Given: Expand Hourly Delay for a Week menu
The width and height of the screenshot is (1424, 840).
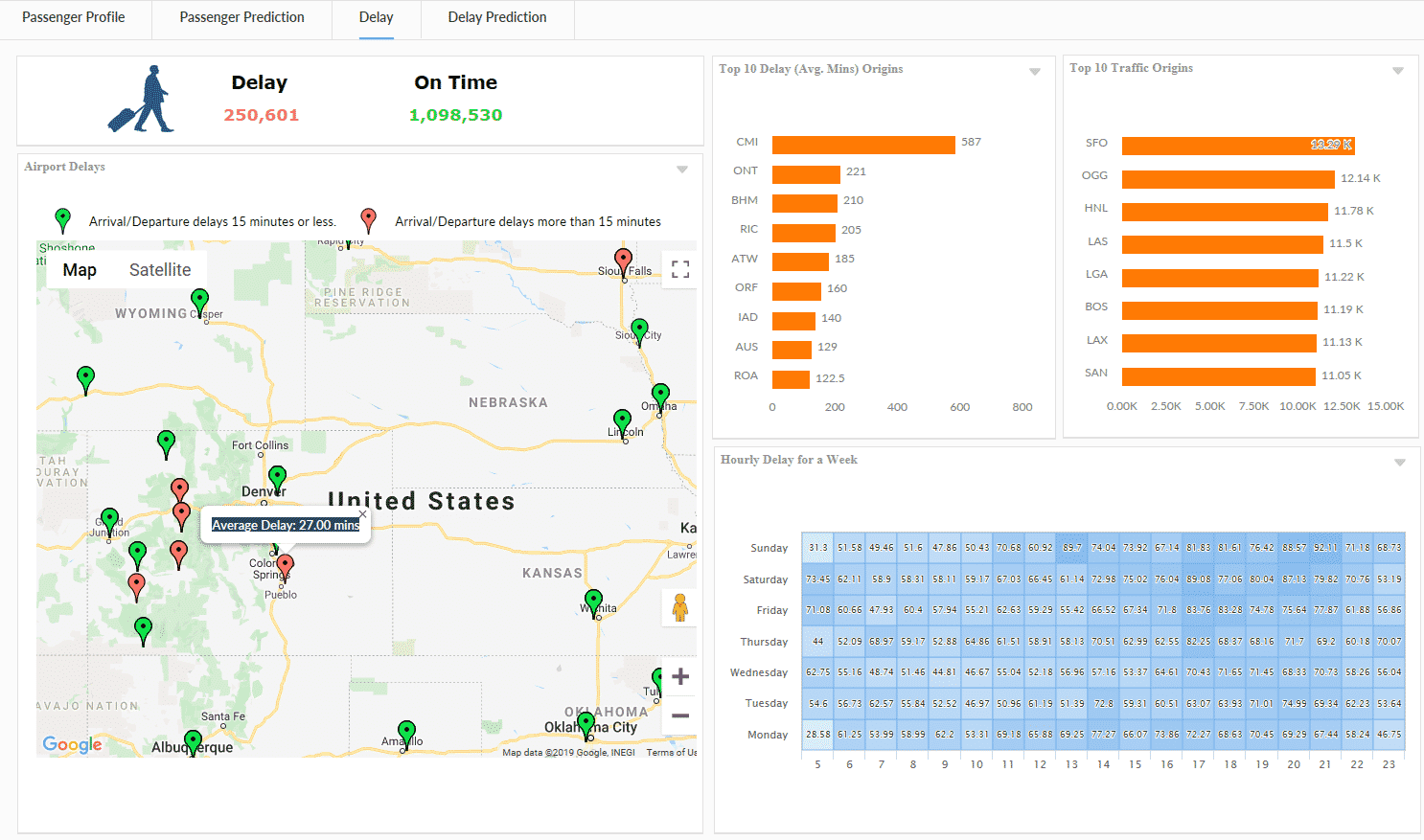Looking at the screenshot, I should (x=1400, y=463).
